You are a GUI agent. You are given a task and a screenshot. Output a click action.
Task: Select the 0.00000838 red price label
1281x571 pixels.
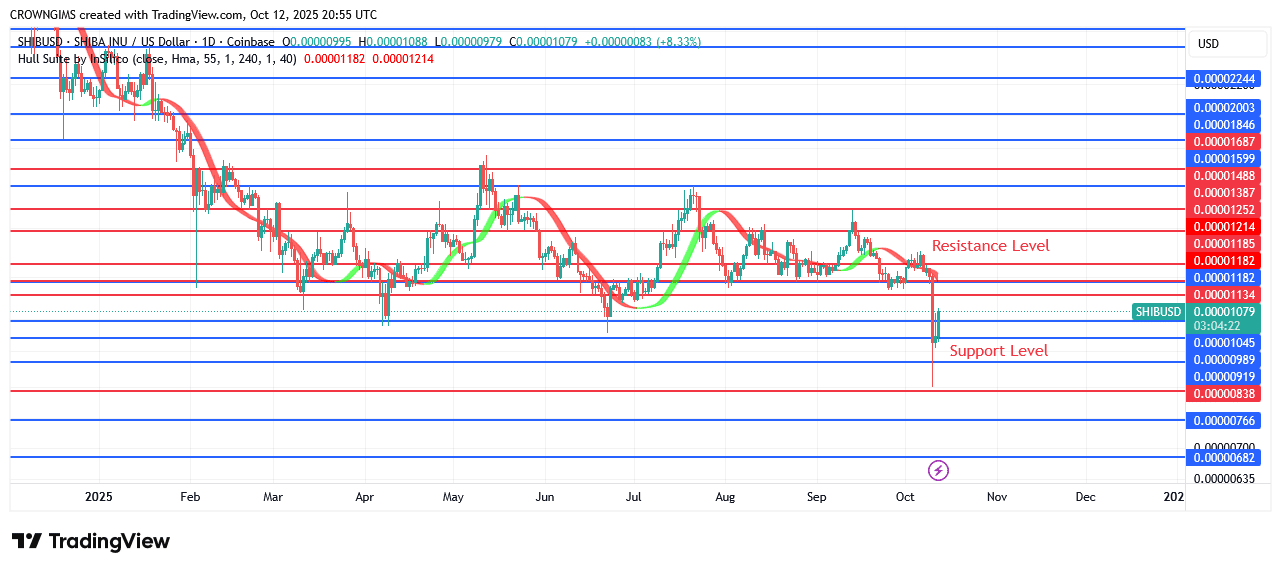tap(1224, 394)
